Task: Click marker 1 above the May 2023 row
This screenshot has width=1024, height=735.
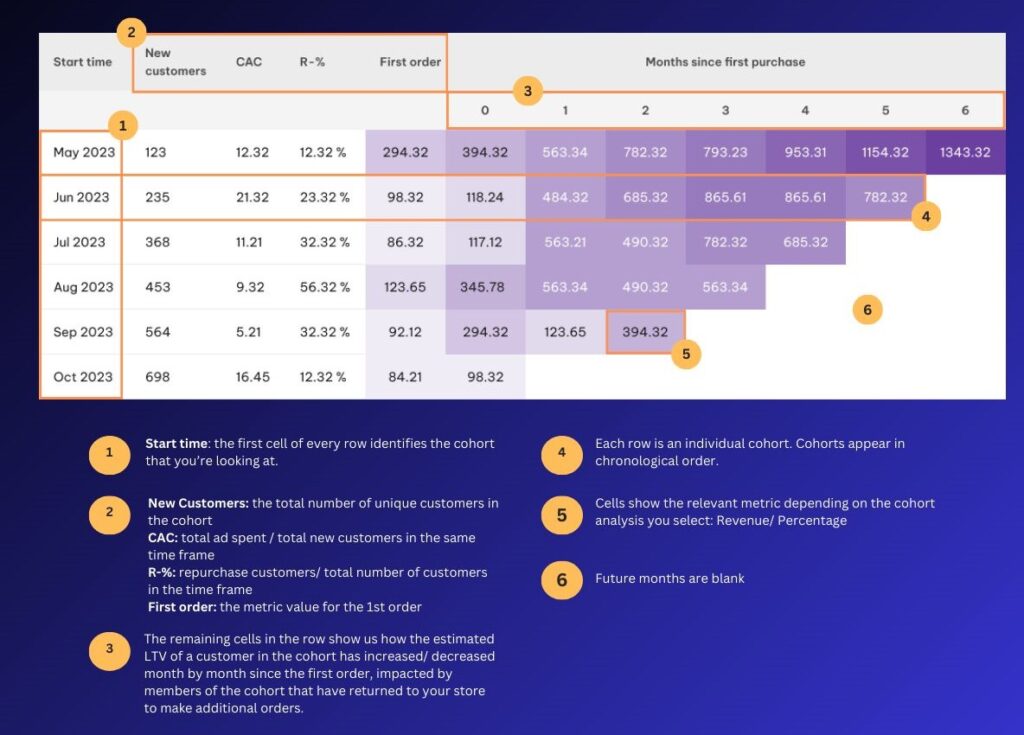Action: [122, 126]
